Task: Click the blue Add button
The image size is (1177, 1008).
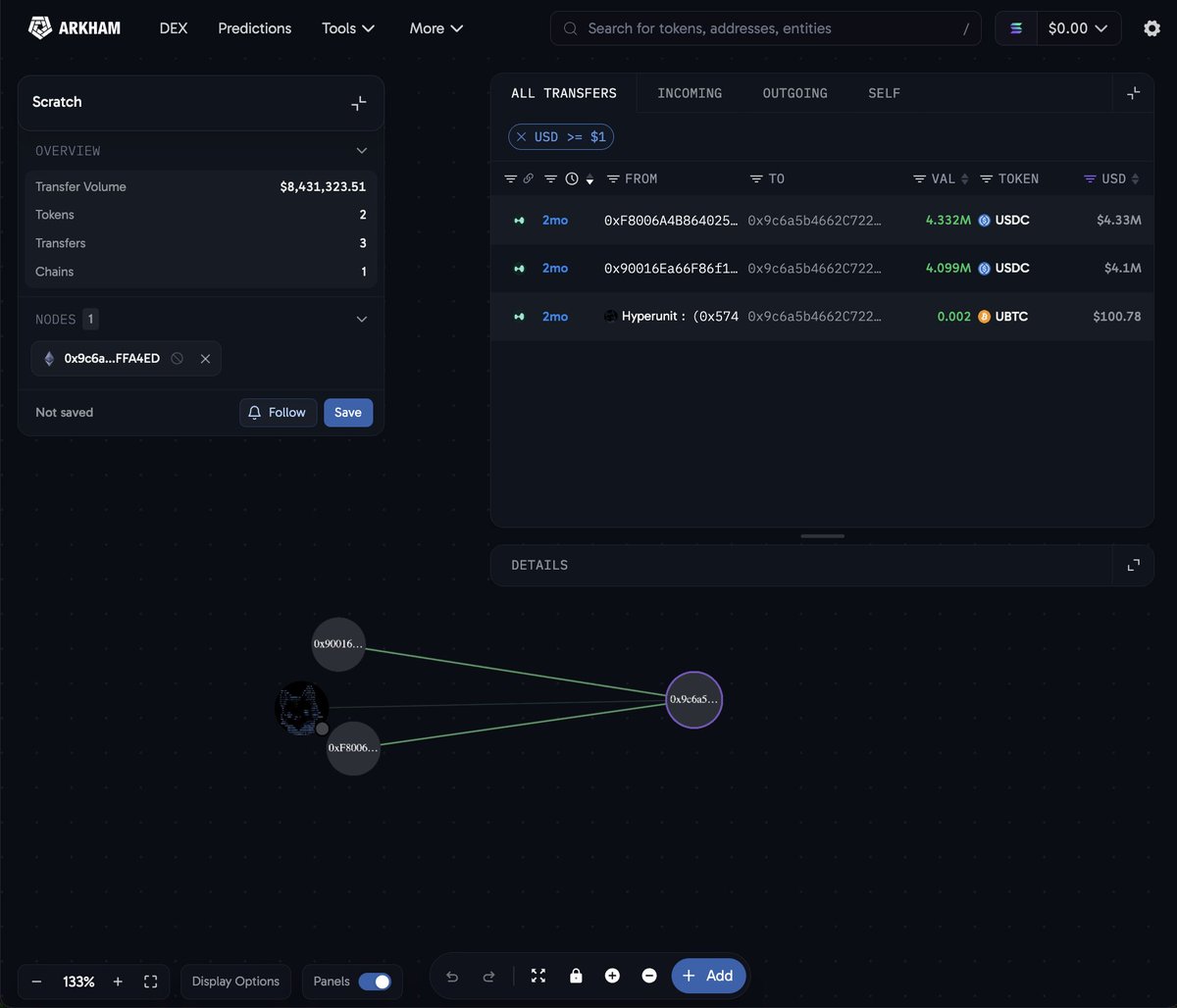Action: [x=708, y=976]
